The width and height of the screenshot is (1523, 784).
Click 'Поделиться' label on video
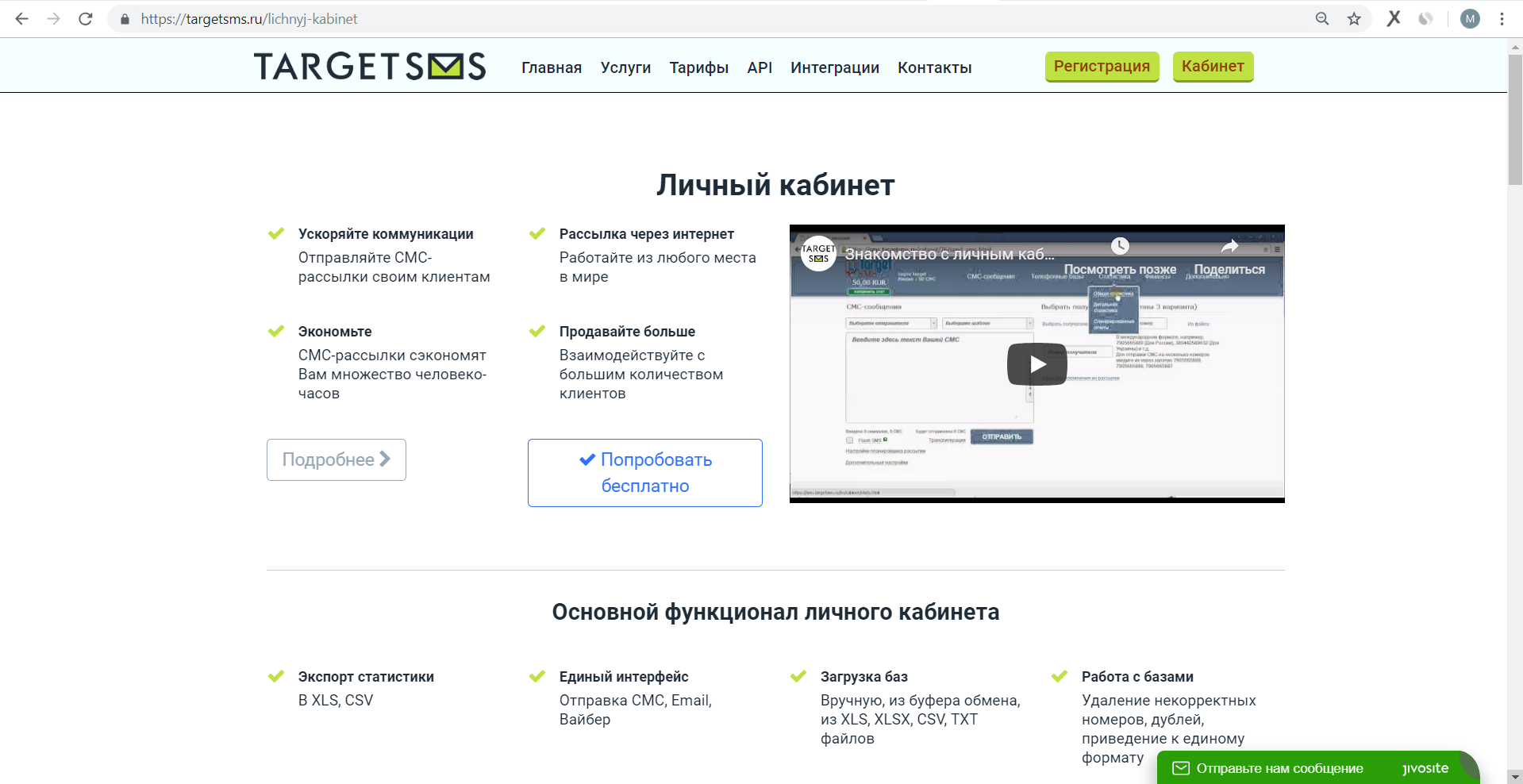[1229, 270]
